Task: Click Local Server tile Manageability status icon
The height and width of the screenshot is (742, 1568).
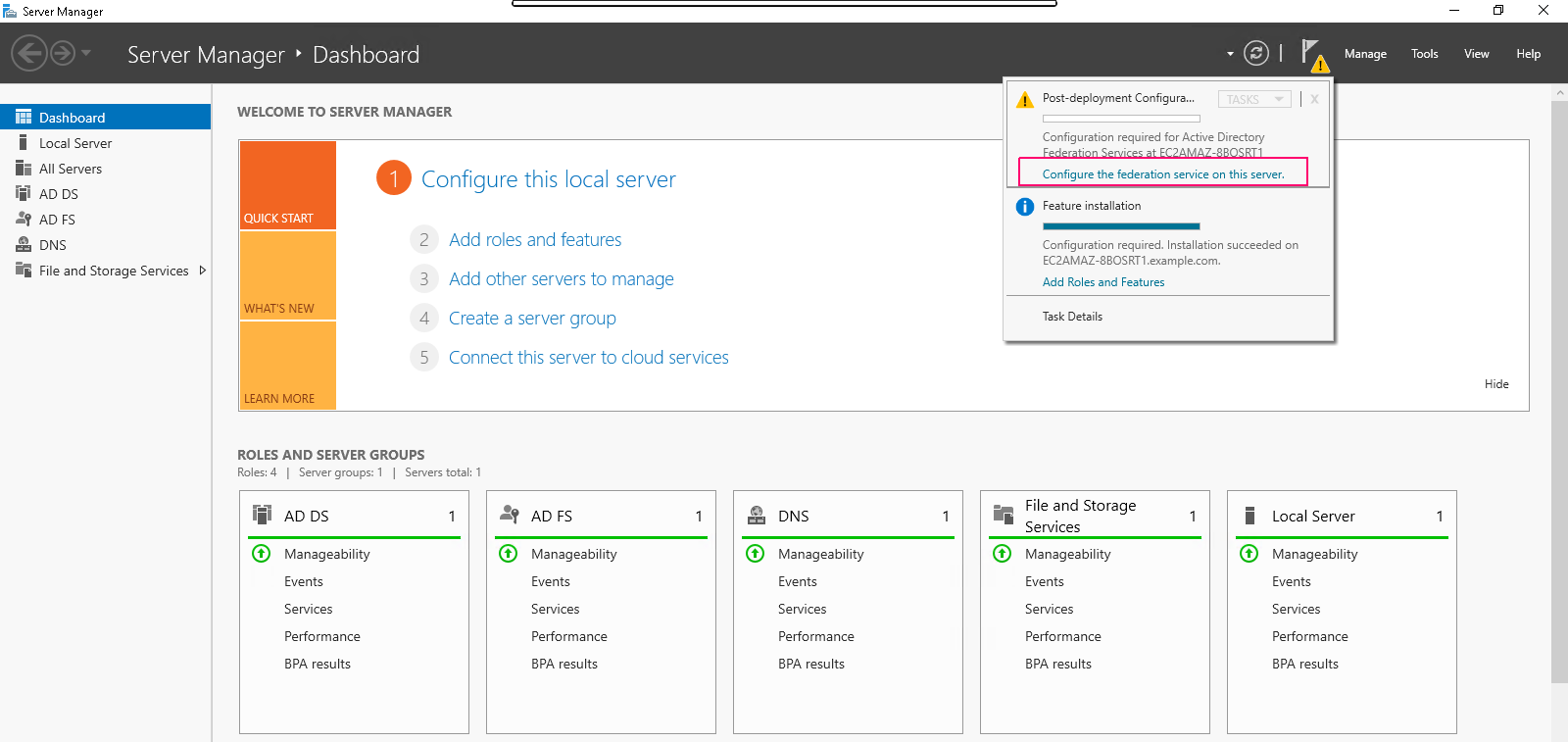Action: pos(1249,554)
